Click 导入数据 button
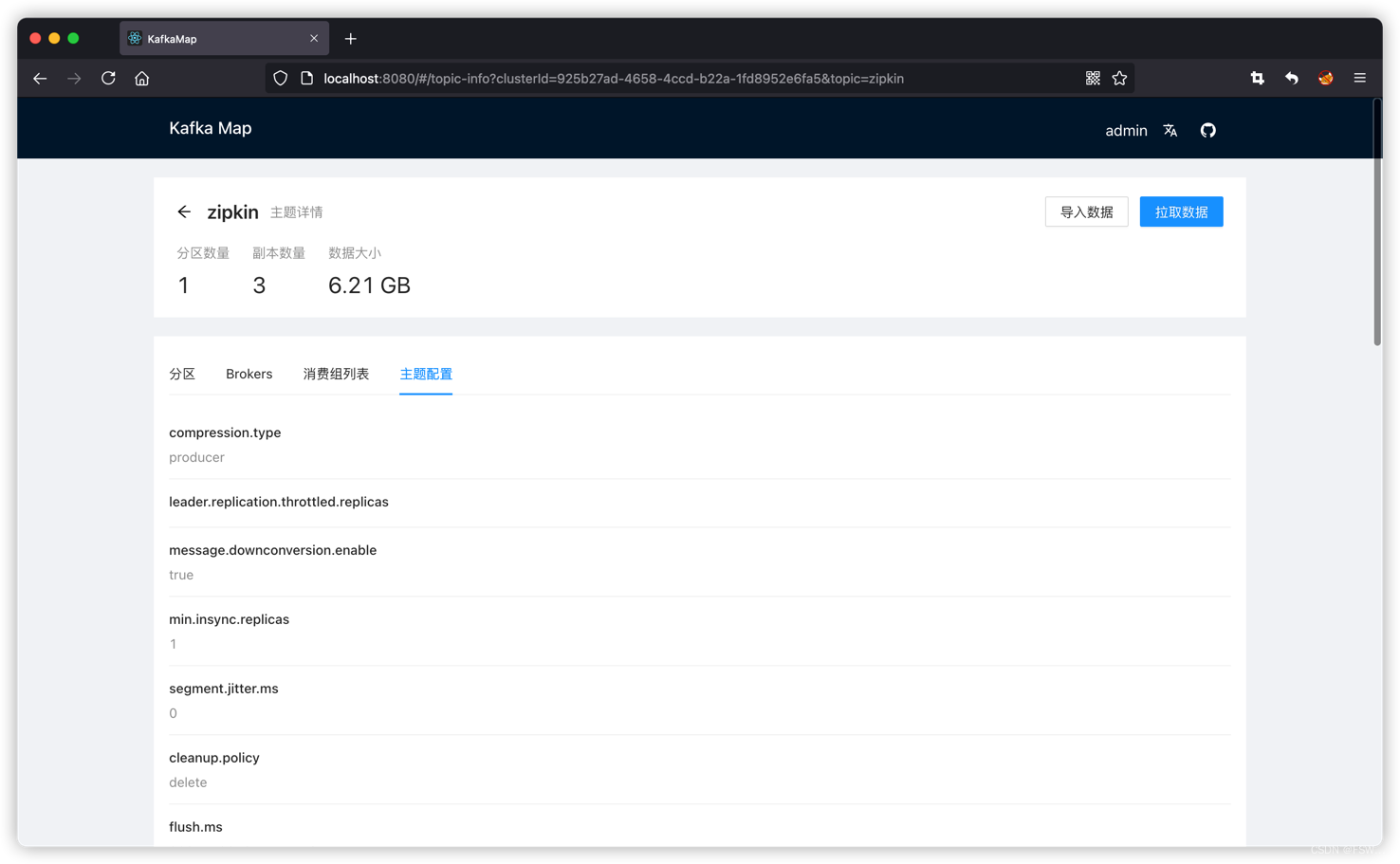This screenshot has height=864, width=1400. 1087,211
